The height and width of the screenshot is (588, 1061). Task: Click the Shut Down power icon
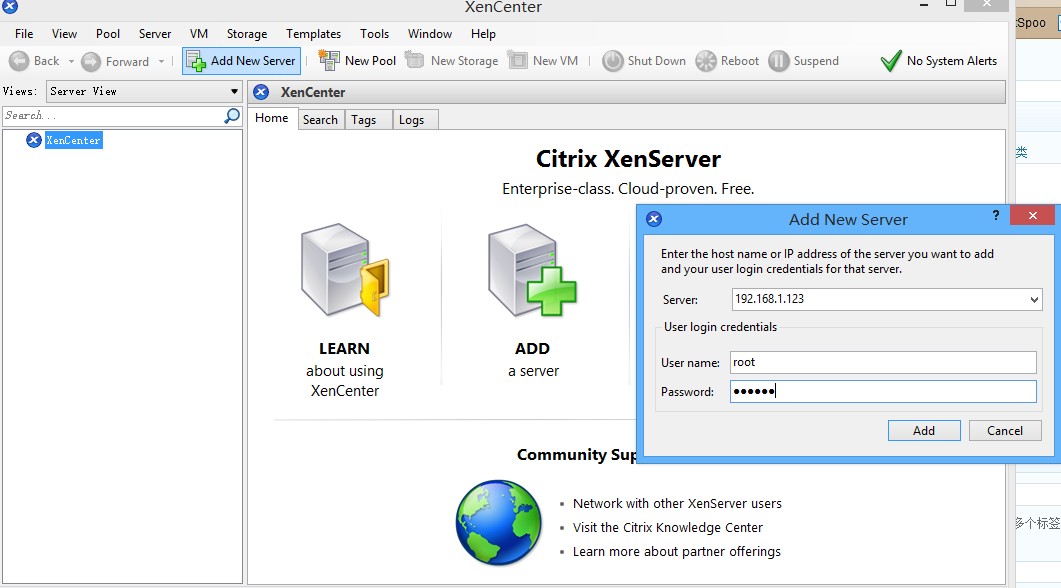612,61
